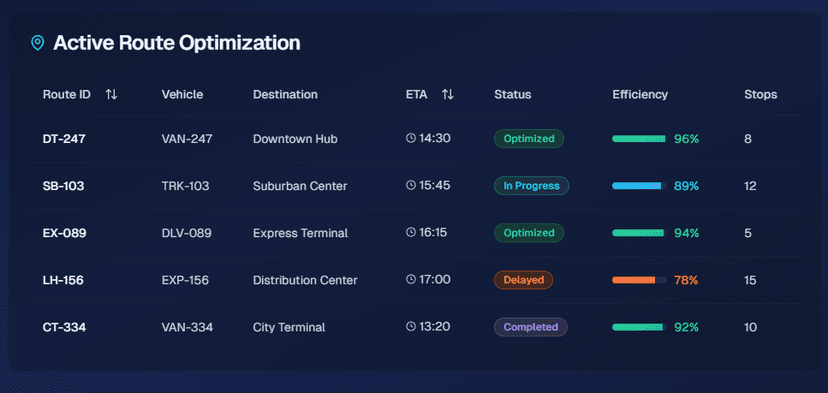Click the clock icon next to 16:15
828x393 pixels.
411,232
